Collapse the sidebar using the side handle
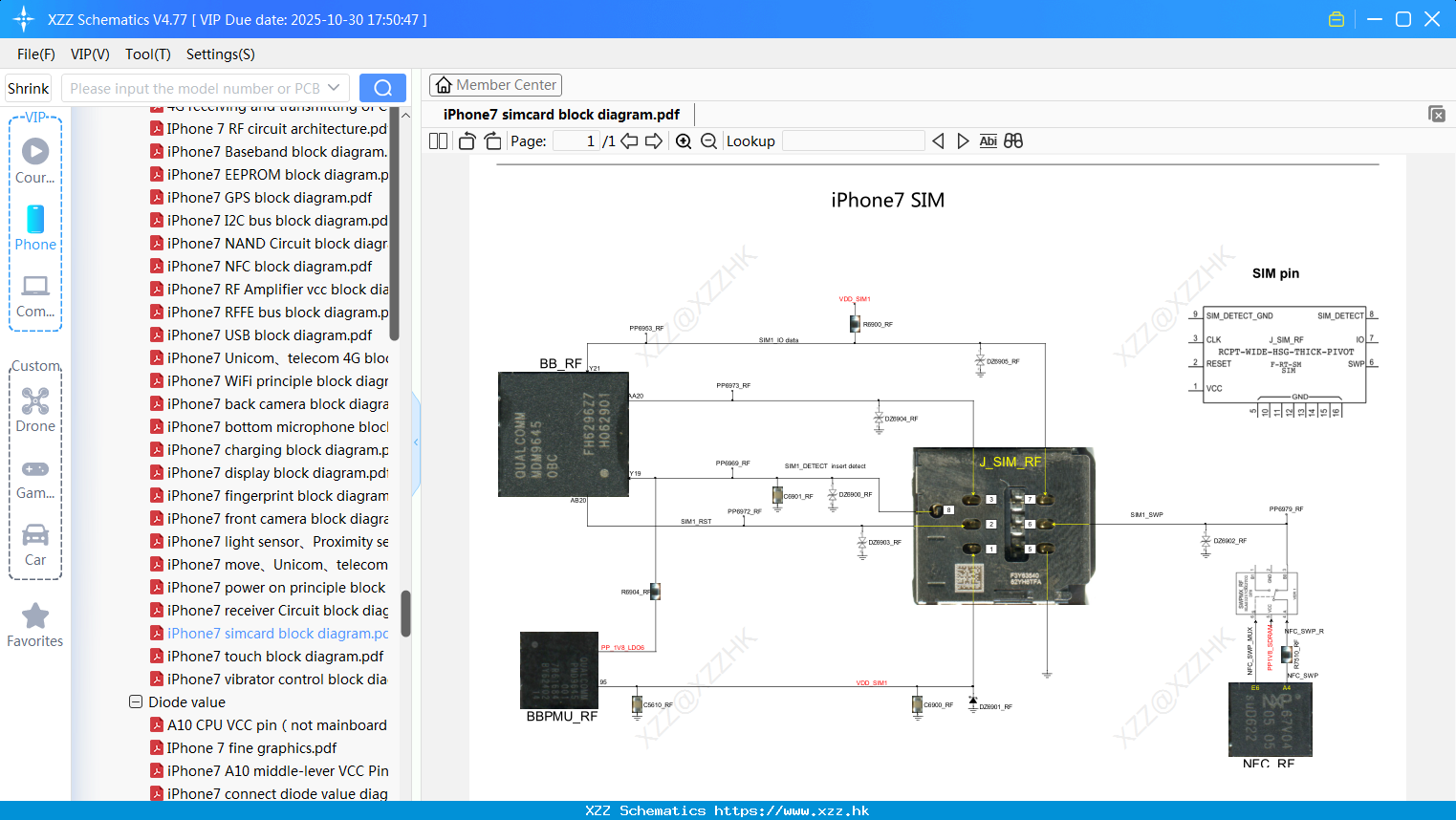The width and height of the screenshot is (1456, 820). (x=416, y=442)
